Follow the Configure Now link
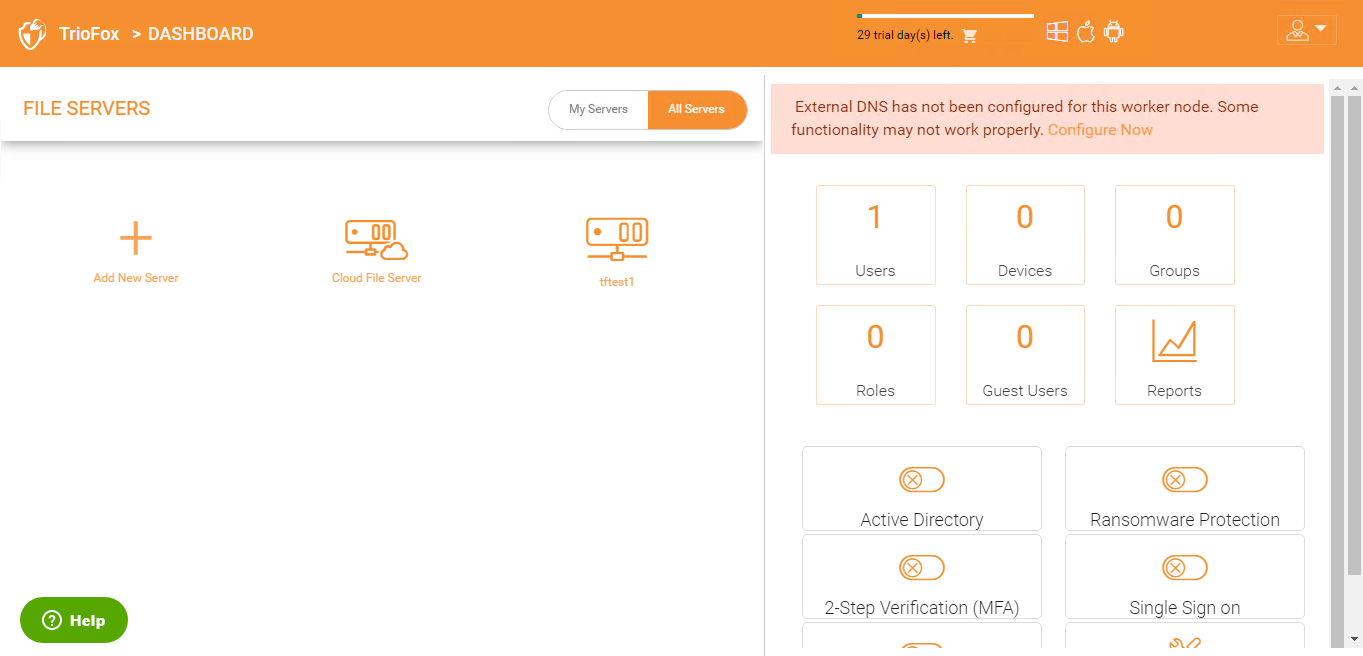1363x656 pixels. click(x=1100, y=130)
